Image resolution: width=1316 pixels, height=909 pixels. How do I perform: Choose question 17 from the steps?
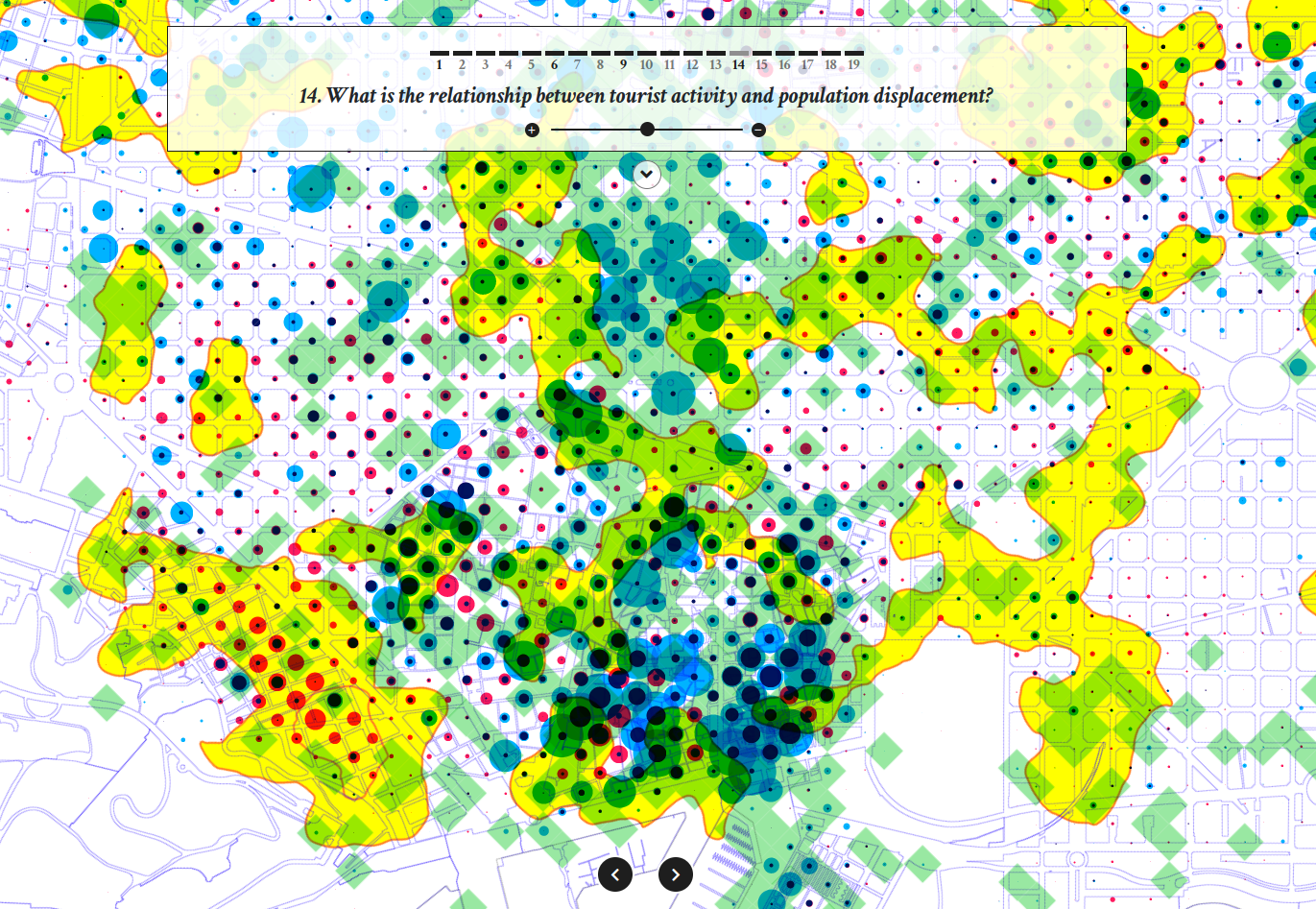pyautogui.click(x=807, y=62)
